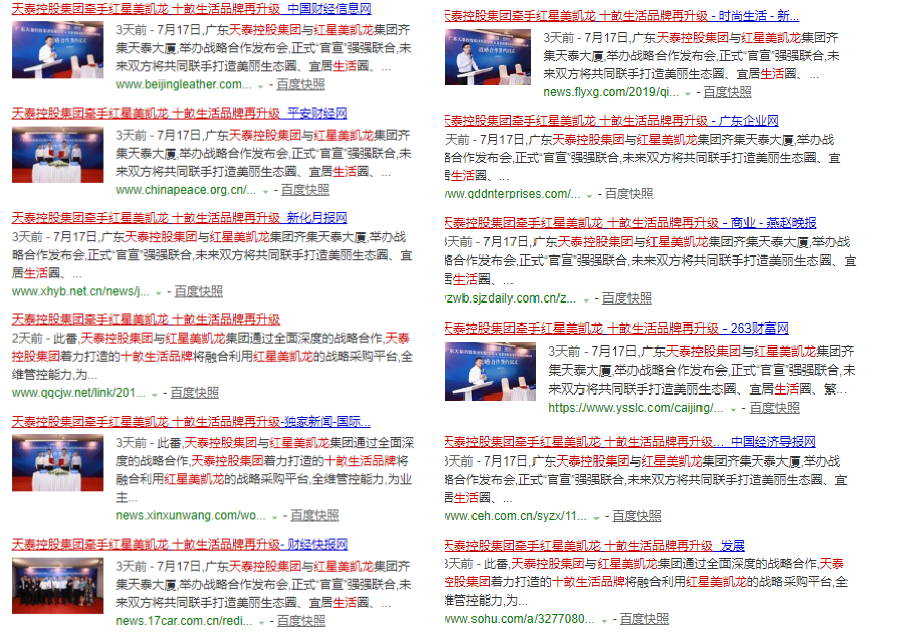
Task: Open the 中国财经信息网 result title
Action: coord(191,9)
